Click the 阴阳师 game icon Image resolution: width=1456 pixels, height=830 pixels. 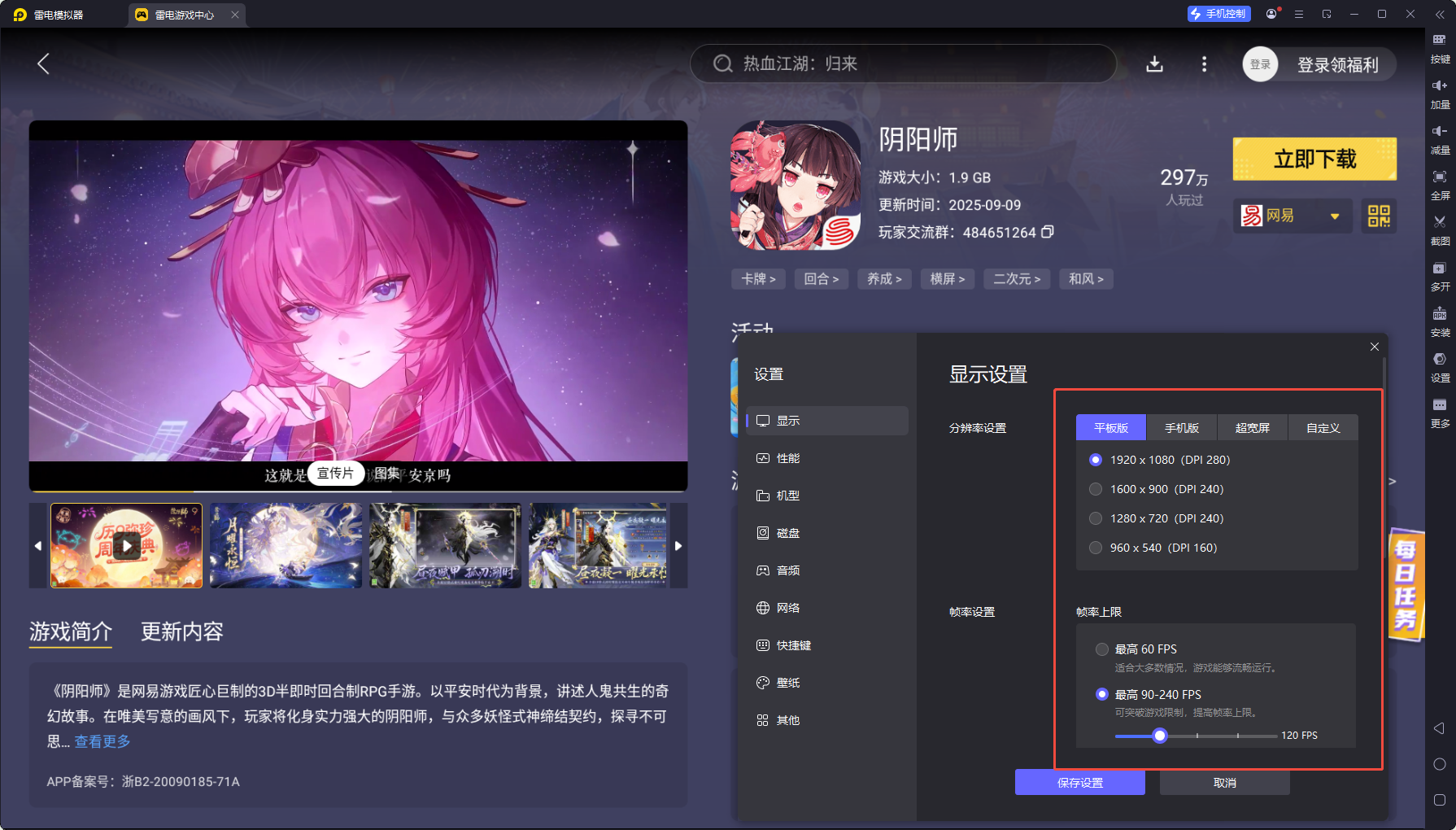pos(796,186)
